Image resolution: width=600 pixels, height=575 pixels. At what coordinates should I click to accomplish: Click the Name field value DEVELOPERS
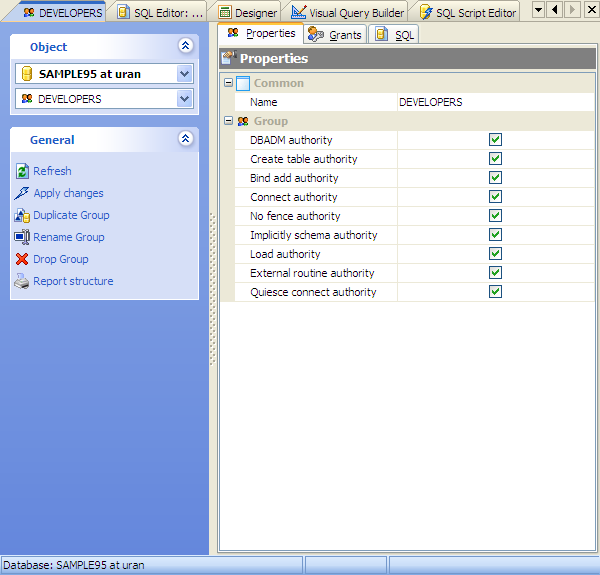430,102
